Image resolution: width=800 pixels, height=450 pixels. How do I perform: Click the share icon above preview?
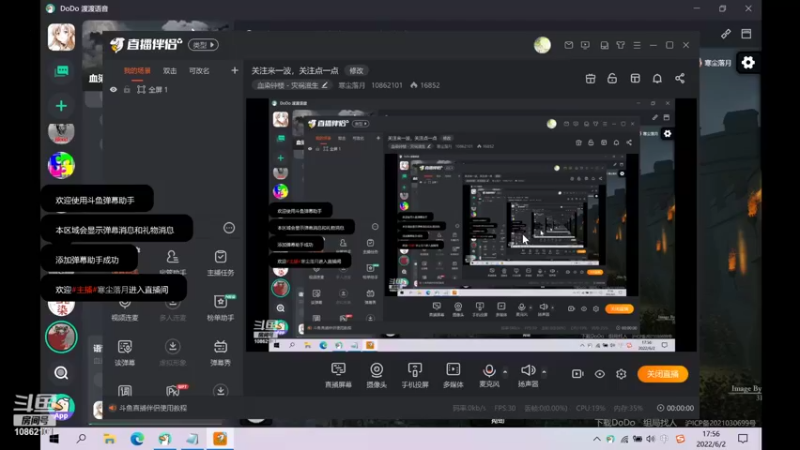click(x=680, y=79)
